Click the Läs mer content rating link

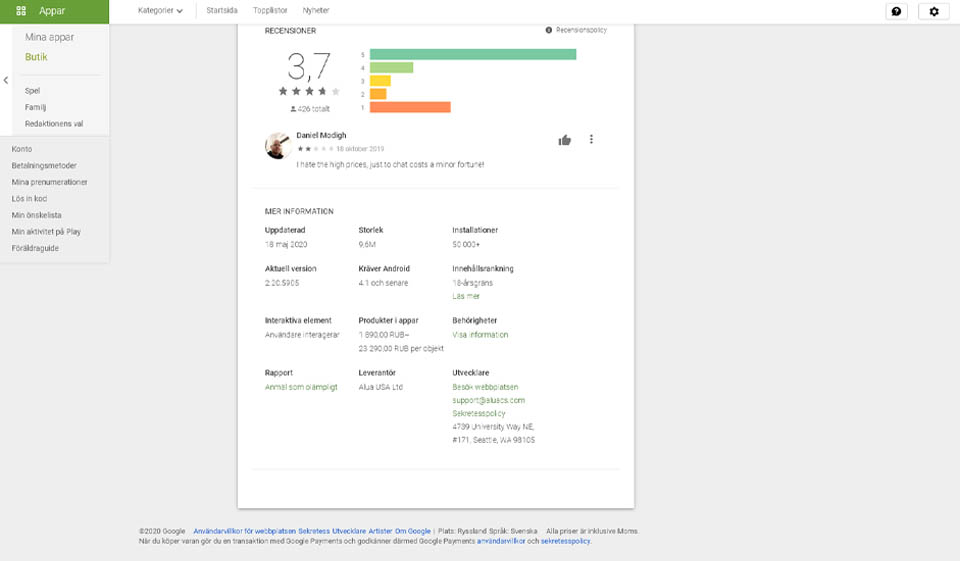click(x=466, y=297)
